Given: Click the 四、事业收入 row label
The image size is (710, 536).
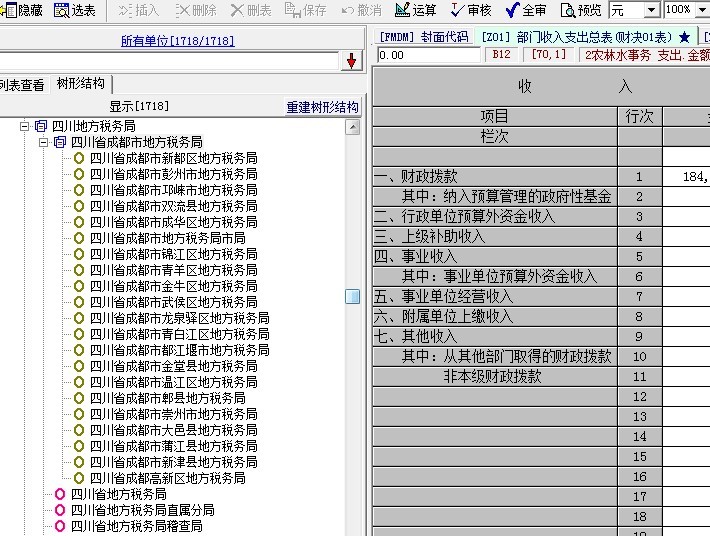Looking at the screenshot, I should [x=495, y=257].
